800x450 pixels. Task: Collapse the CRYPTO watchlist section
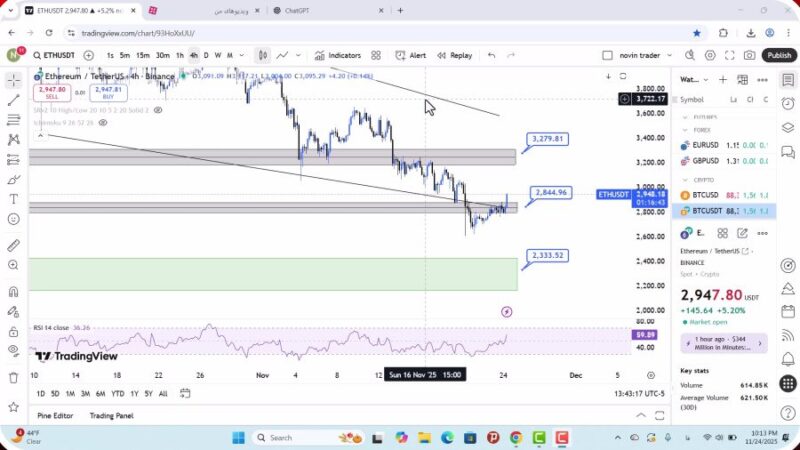pos(685,180)
